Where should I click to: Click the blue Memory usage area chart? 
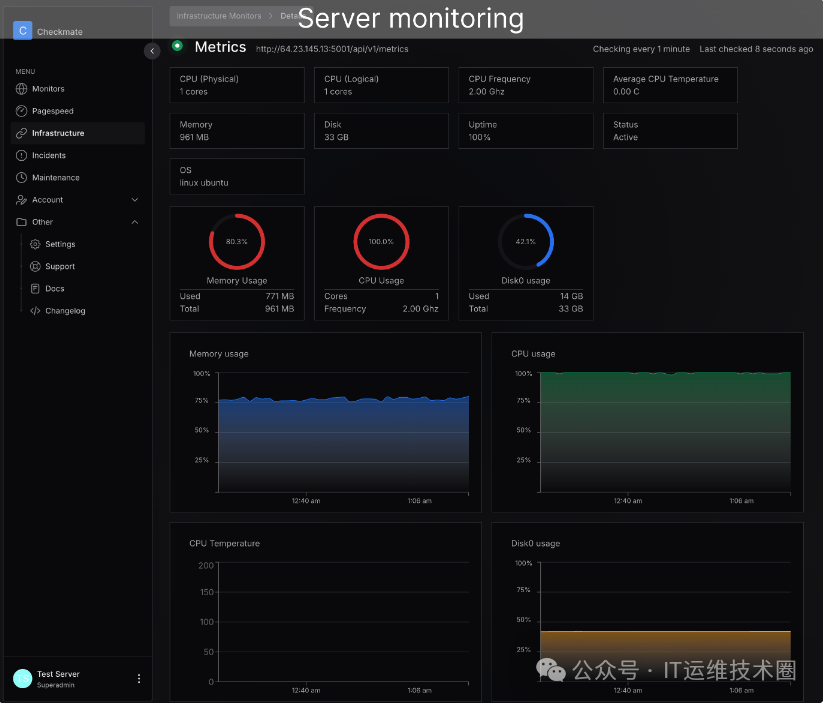(343, 445)
